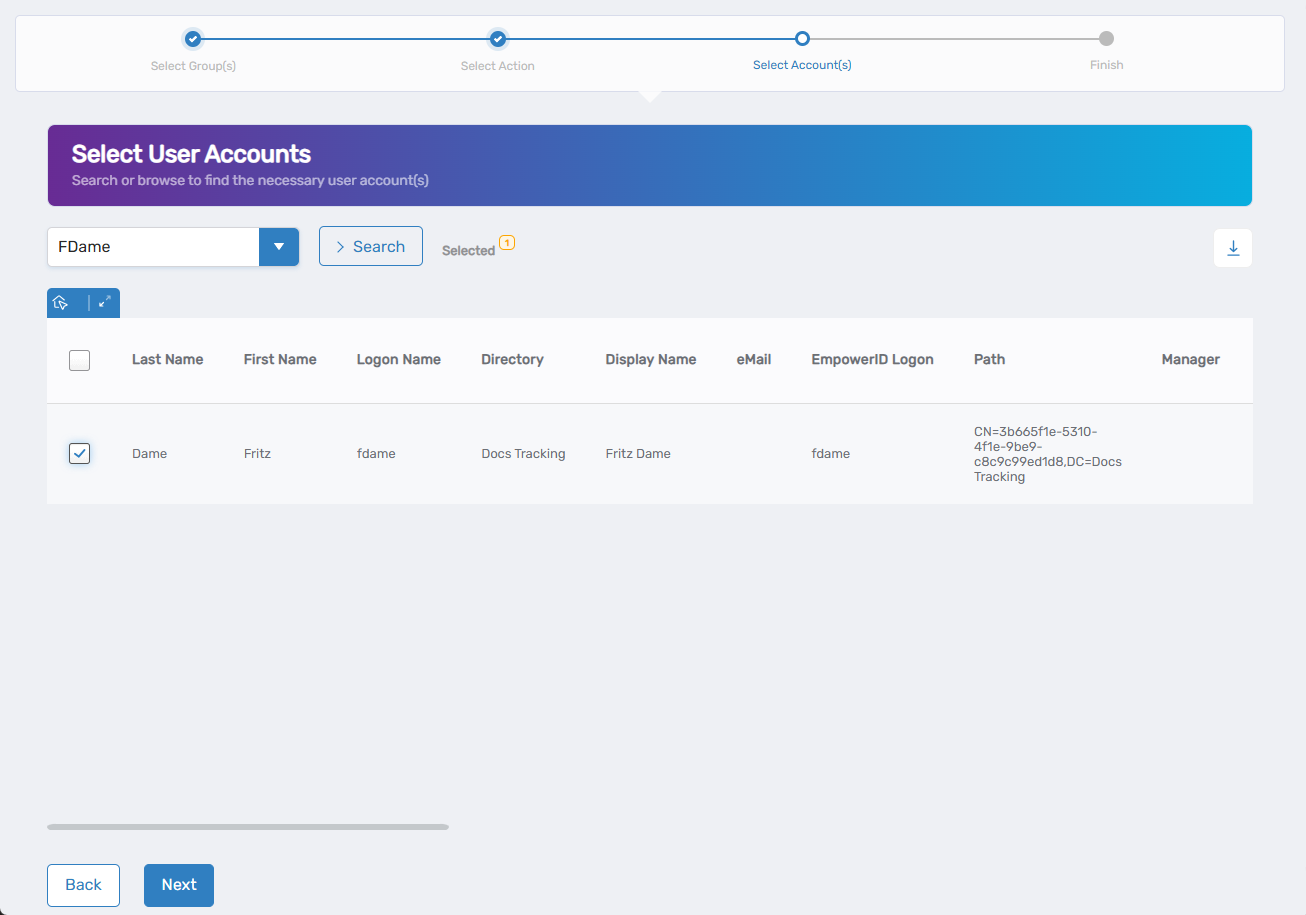
Task: Click the Finish step circle
Action: 1106,38
